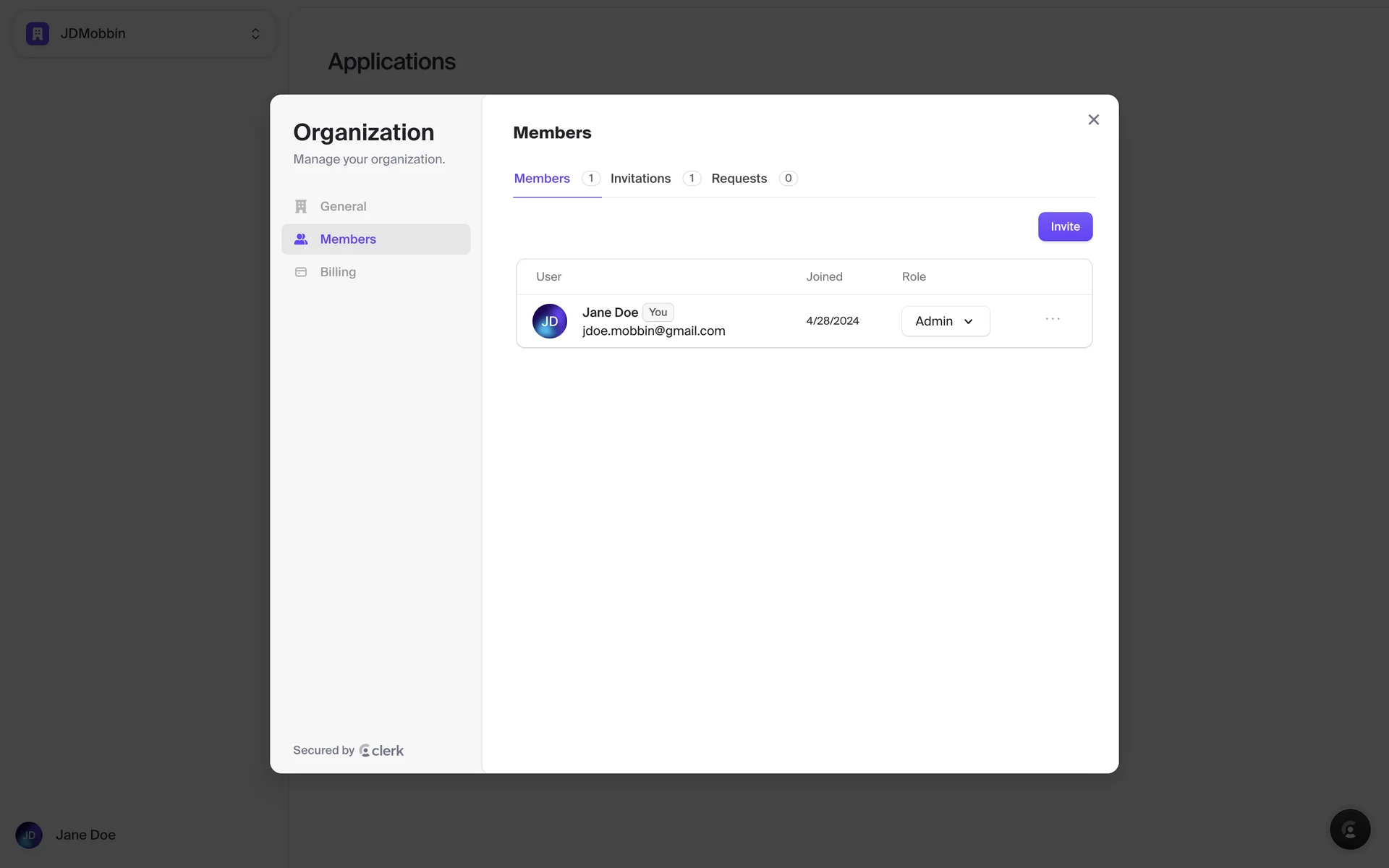This screenshot has height=868, width=1389.
Task: Open the JDMobbin organization switcher chevron
Action: (255, 34)
